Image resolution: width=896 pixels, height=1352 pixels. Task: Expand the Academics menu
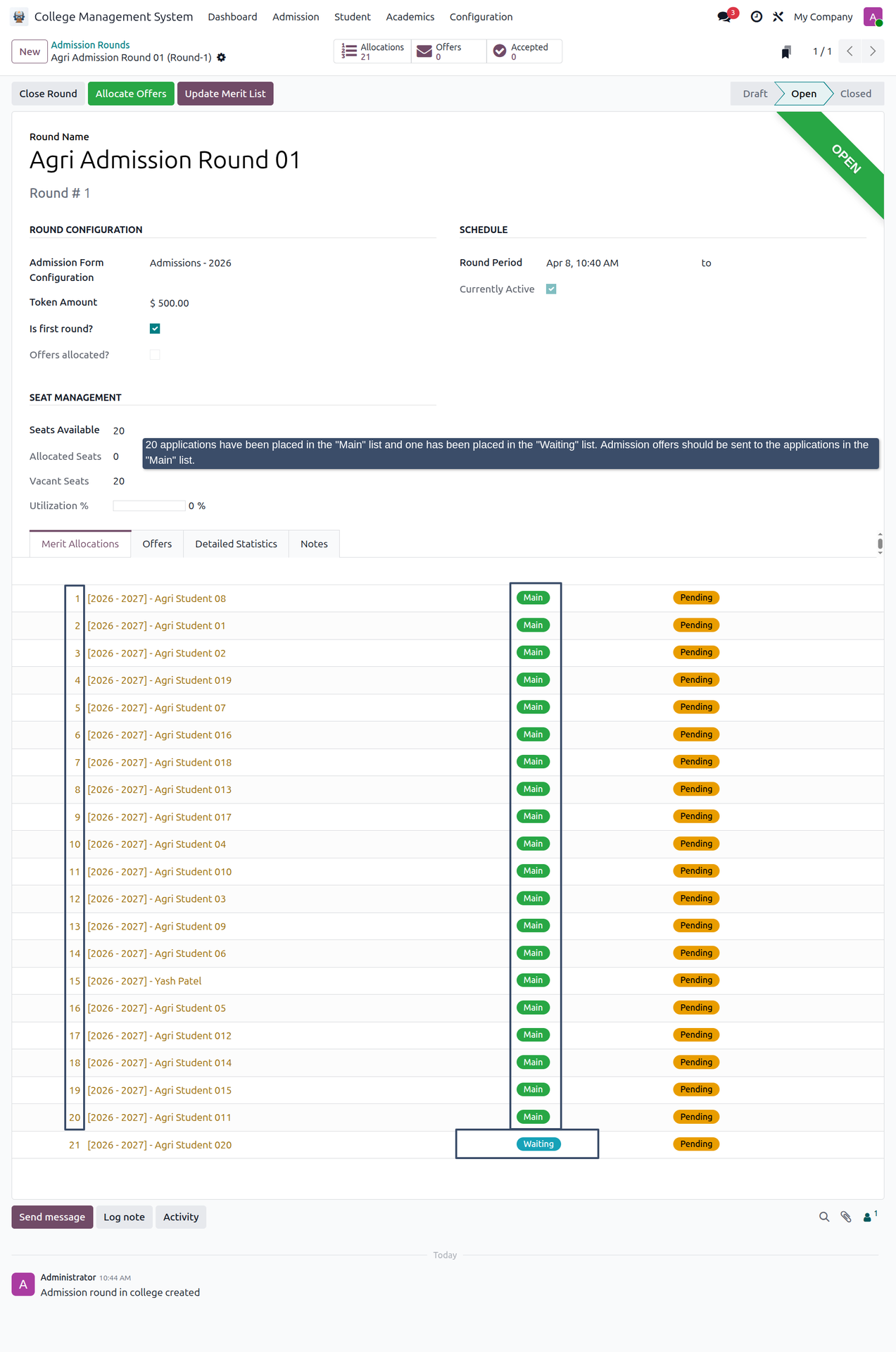pyautogui.click(x=410, y=17)
